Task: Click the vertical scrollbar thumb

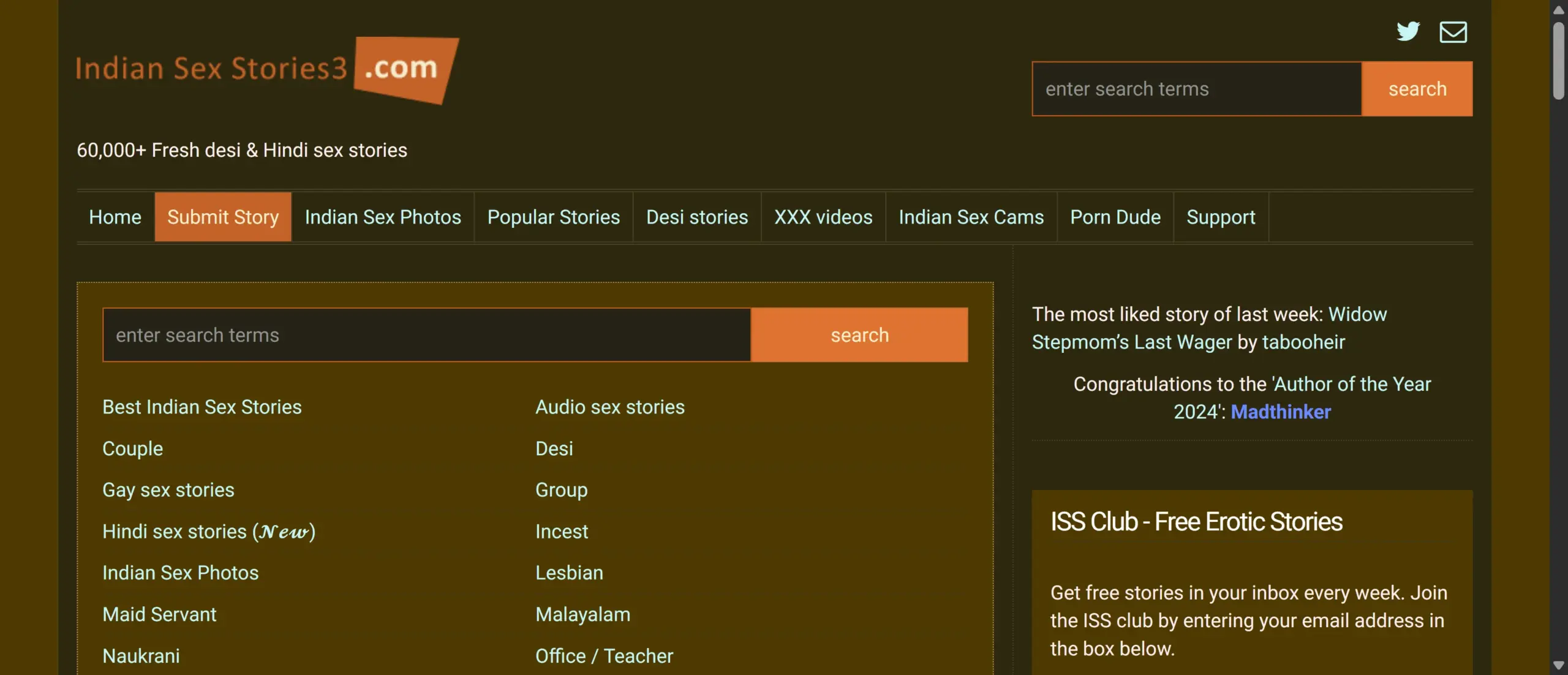Action: point(1559,60)
